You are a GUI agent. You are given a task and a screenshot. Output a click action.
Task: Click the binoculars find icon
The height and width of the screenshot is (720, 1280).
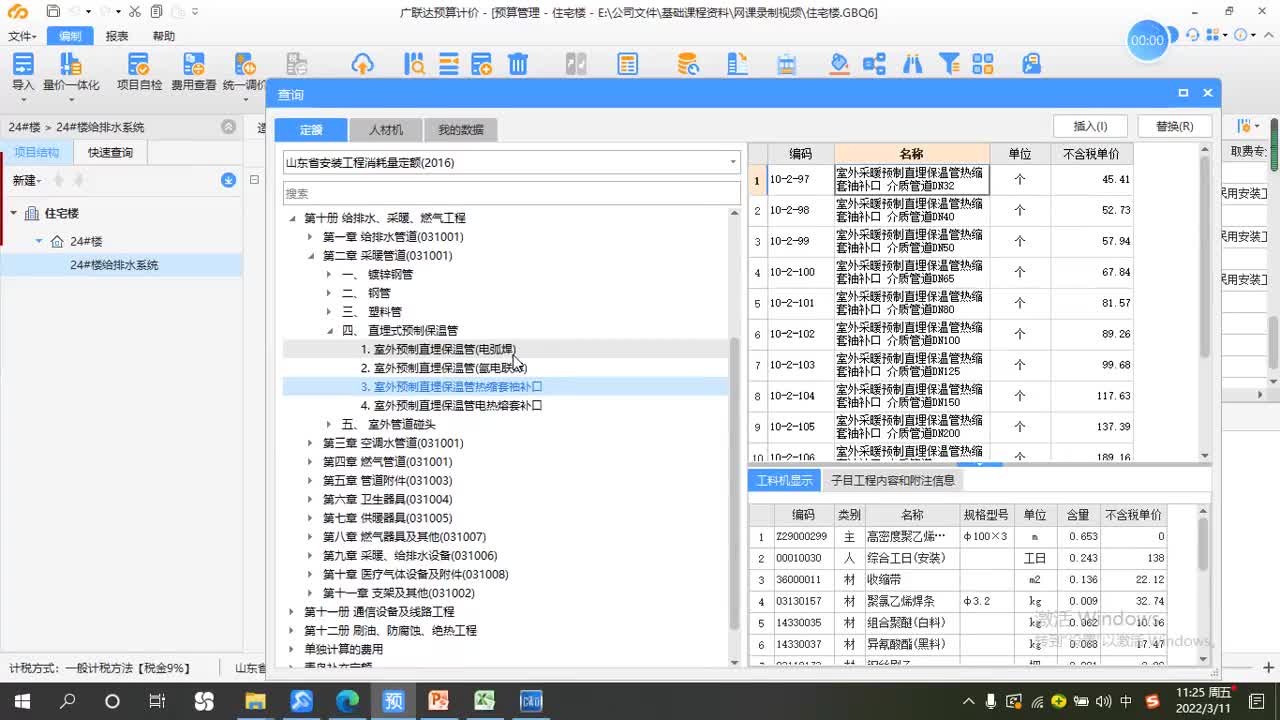pyautogui.click(x=912, y=65)
